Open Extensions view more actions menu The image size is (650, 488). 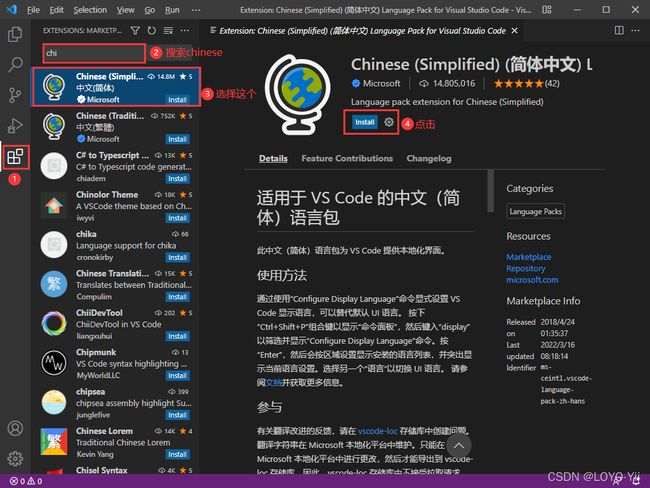click(x=185, y=30)
